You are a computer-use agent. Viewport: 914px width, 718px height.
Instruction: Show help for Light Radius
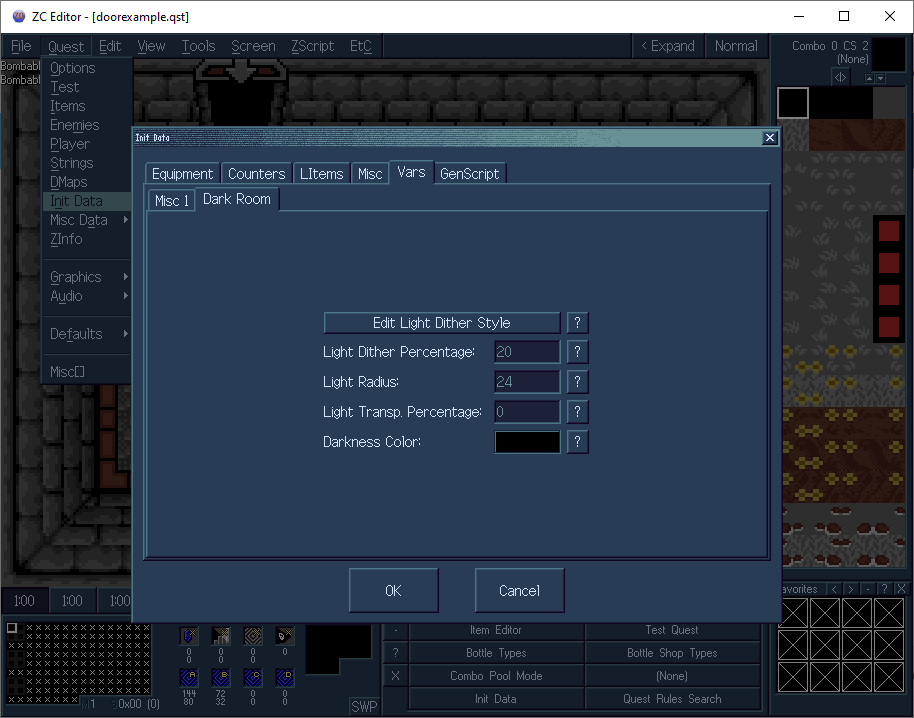click(577, 382)
